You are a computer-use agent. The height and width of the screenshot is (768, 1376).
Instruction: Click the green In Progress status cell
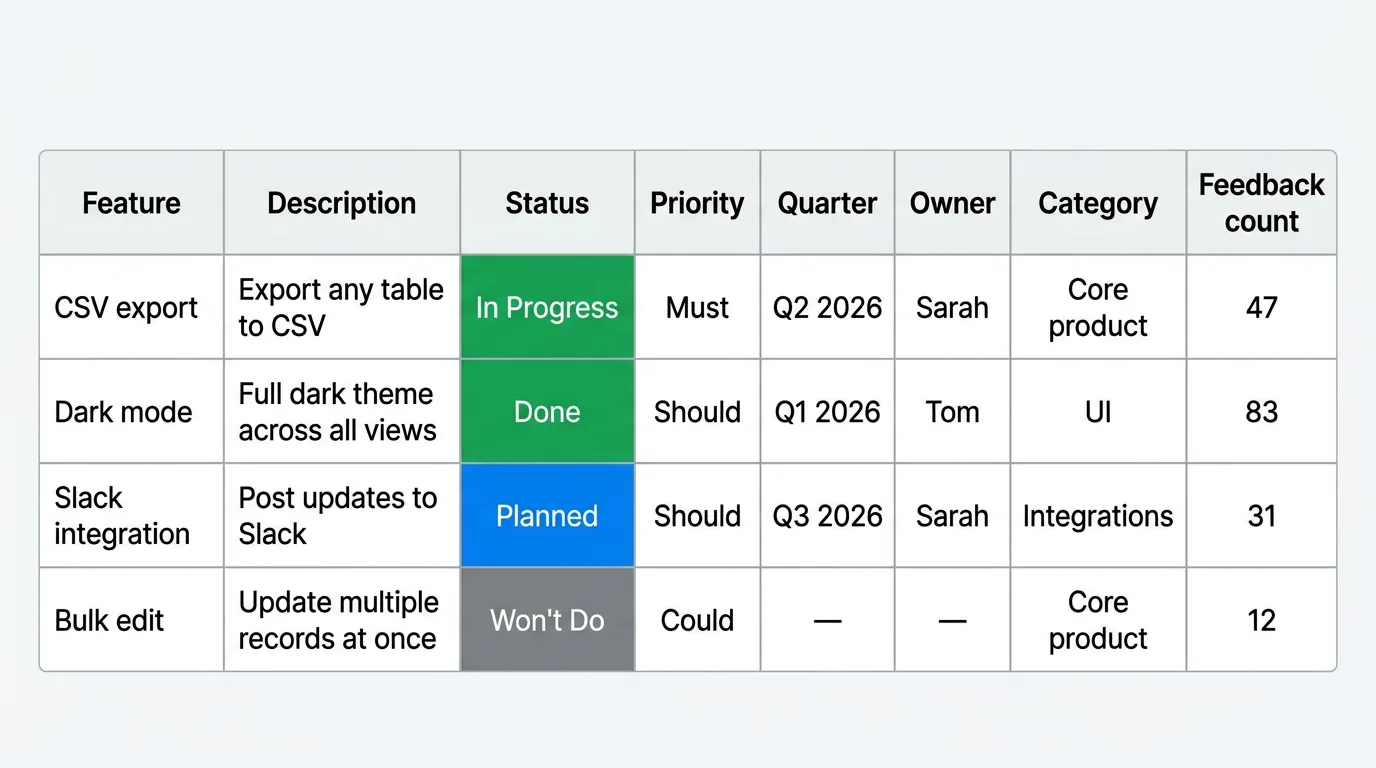click(547, 307)
